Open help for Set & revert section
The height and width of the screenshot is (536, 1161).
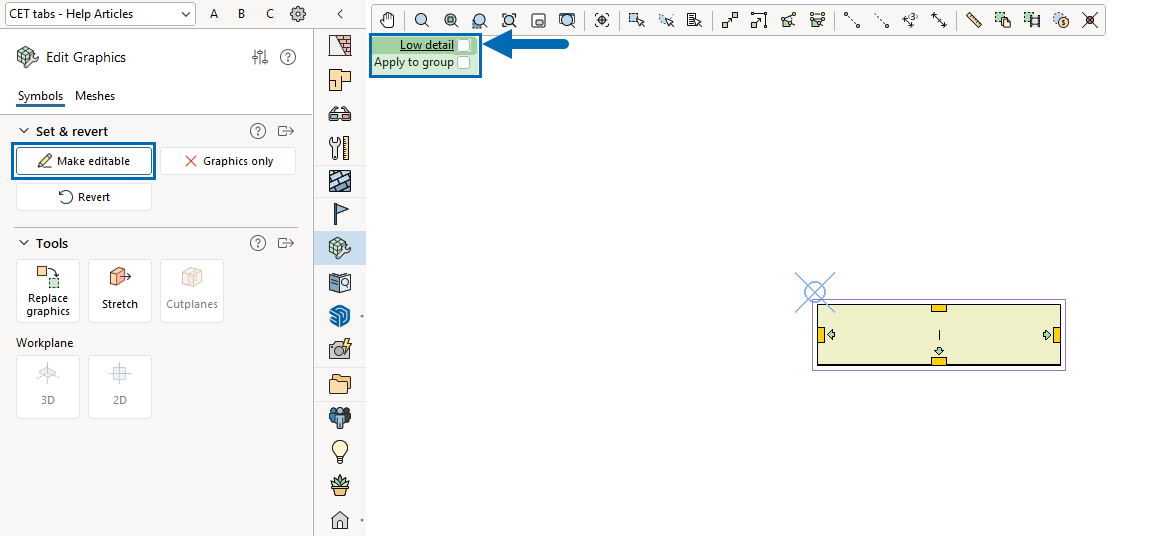[x=258, y=131]
